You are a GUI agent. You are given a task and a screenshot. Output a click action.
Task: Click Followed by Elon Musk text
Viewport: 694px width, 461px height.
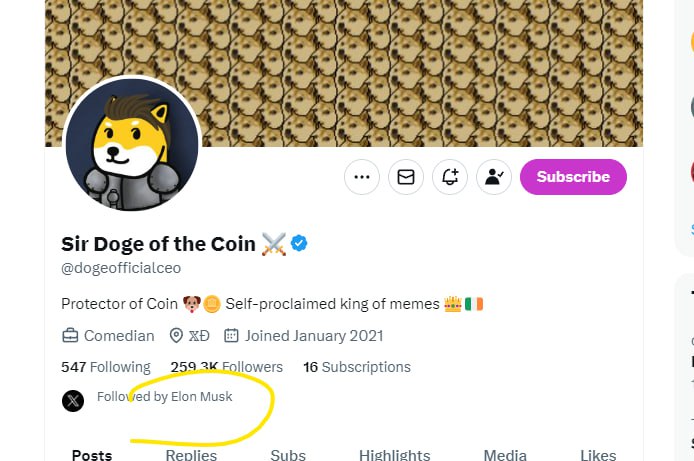164,397
